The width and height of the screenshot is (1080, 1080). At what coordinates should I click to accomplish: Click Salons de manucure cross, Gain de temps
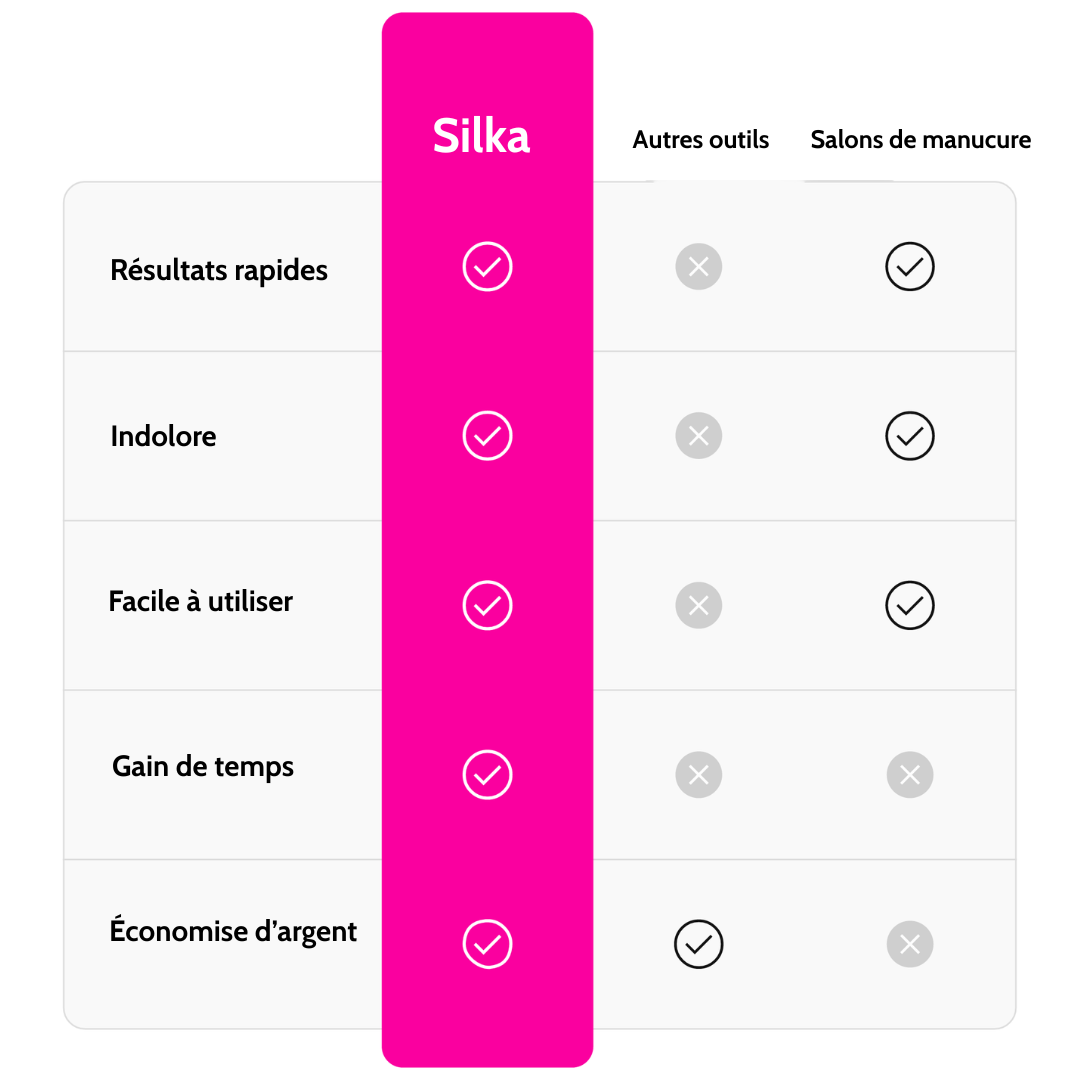click(910, 774)
